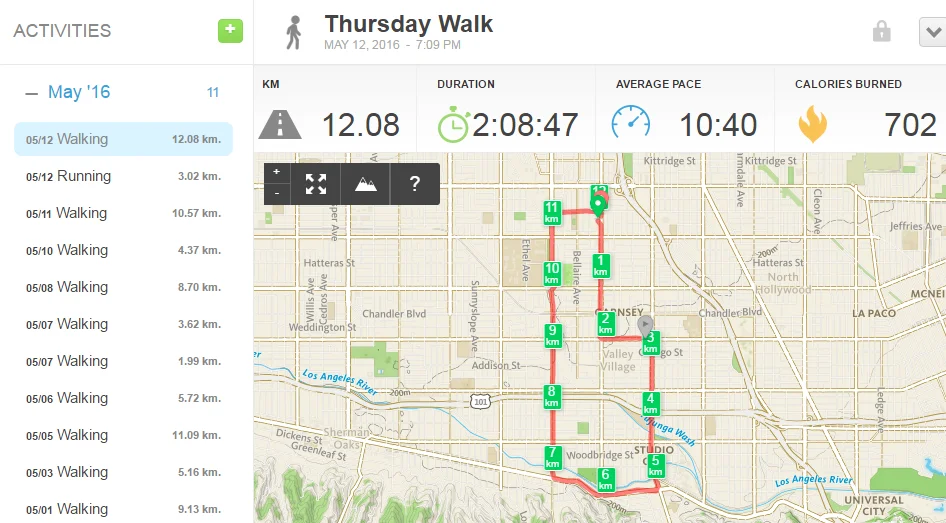Click the gray route end pin

click(645, 324)
